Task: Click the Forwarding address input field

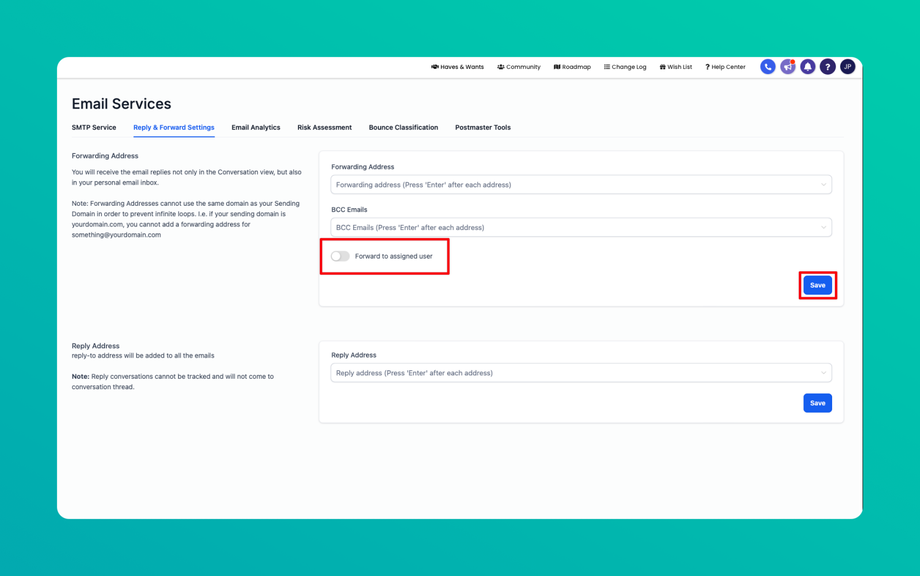Action: point(581,185)
